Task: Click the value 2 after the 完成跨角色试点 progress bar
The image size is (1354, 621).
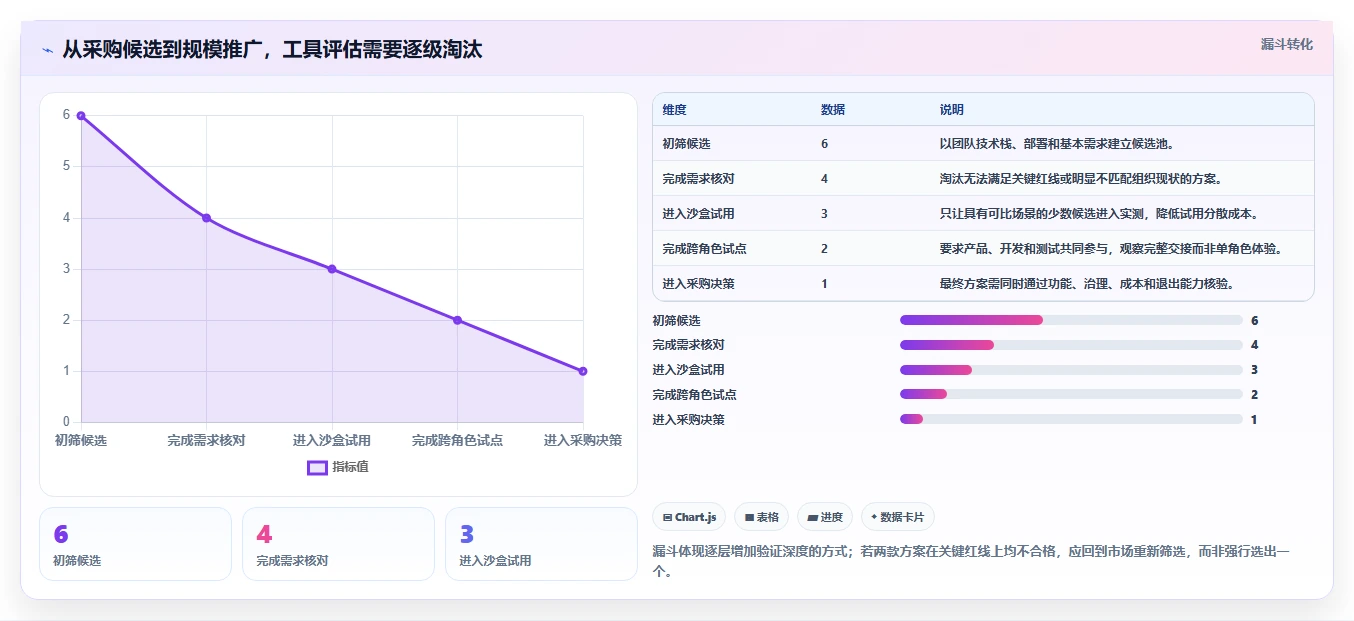Action: click(x=1254, y=394)
